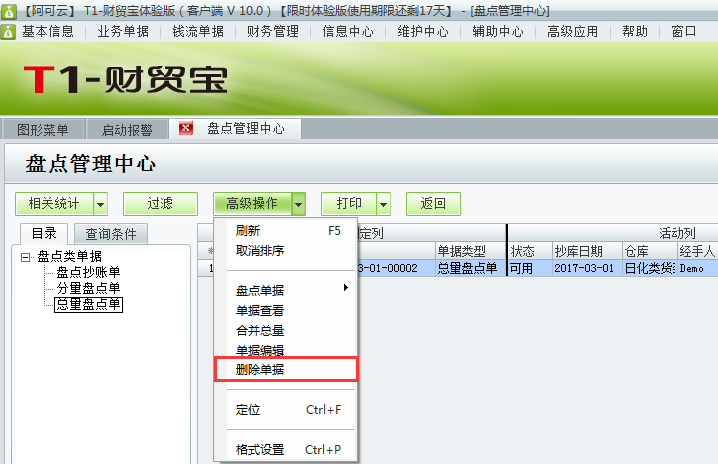Select the 盘点类单据 tree root

pos(70,257)
